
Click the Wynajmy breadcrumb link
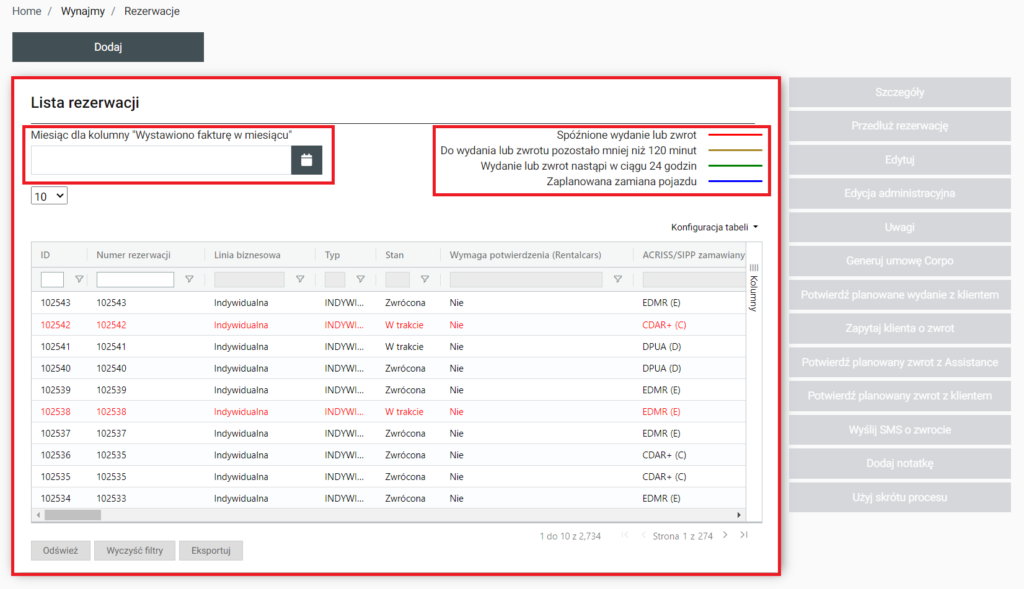click(82, 11)
